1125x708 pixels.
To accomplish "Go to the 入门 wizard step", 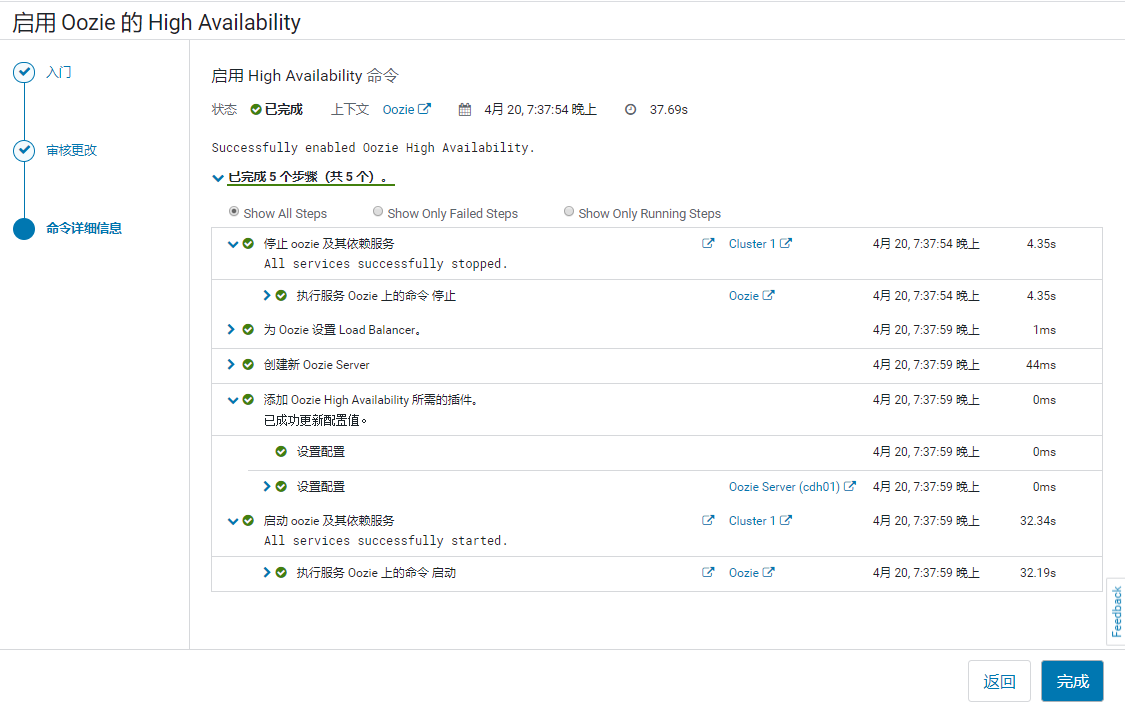I will click(59, 72).
